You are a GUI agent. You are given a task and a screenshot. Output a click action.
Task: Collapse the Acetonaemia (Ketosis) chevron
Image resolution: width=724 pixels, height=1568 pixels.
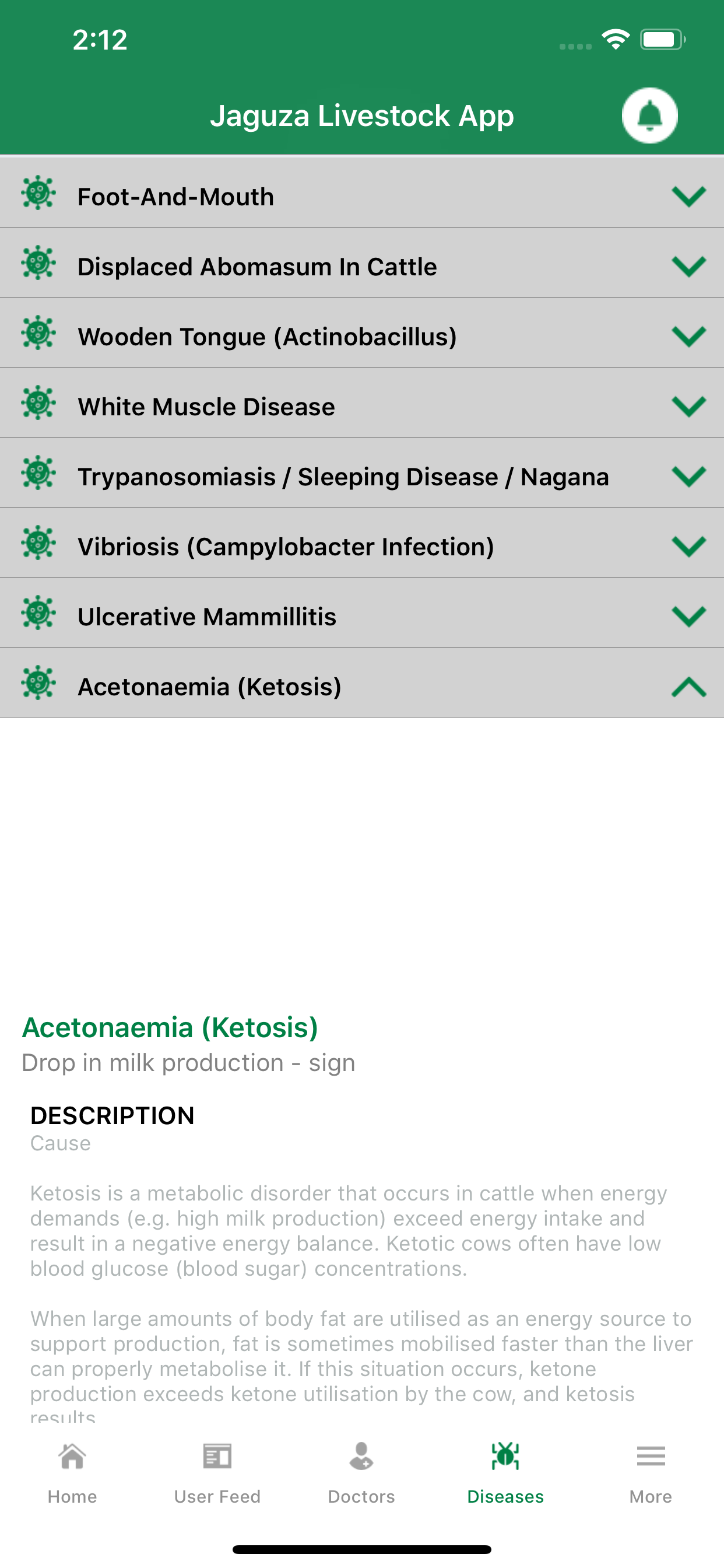(688, 687)
